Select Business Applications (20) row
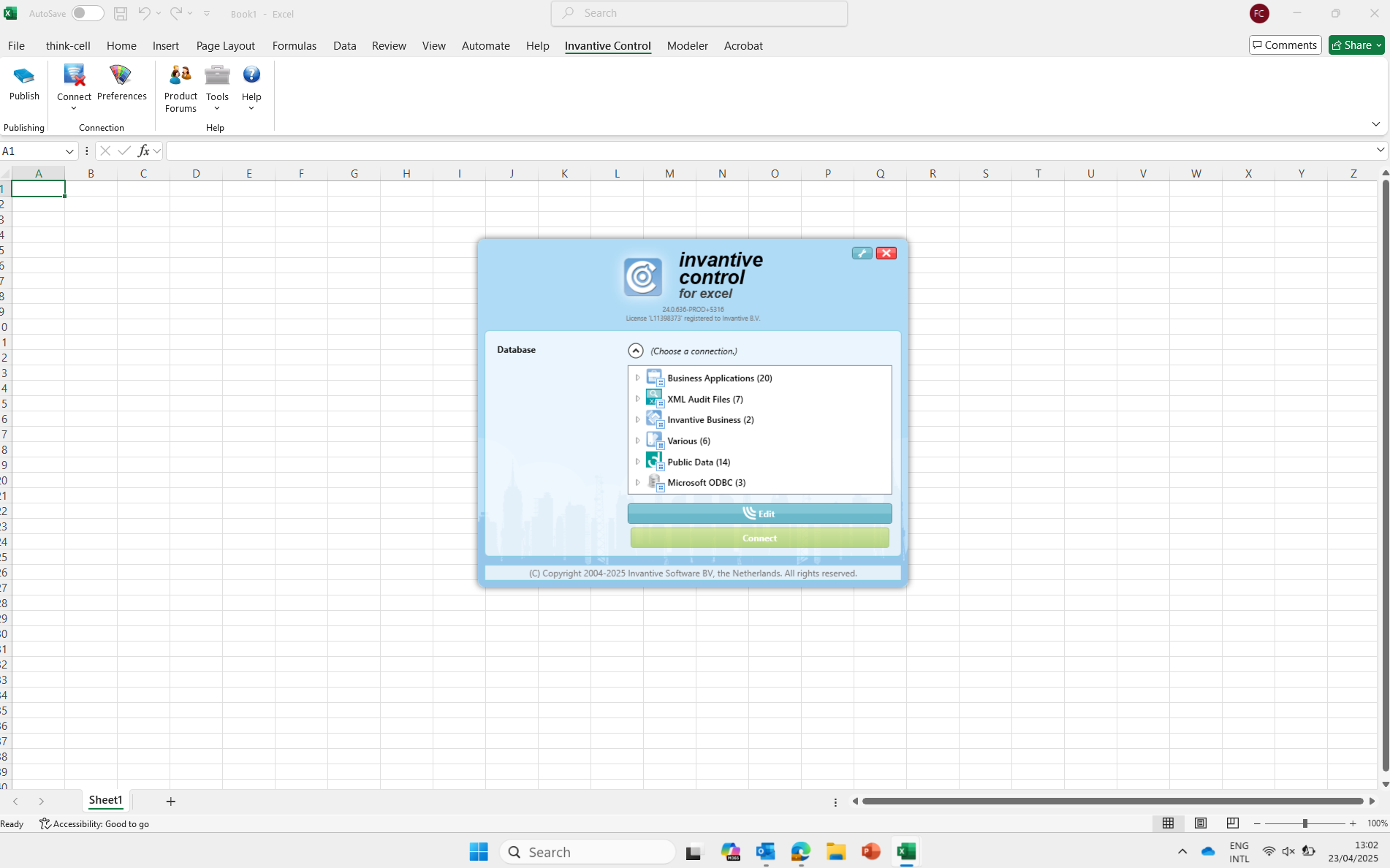This screenshot has width=1390, height=868. pos(759,378)
